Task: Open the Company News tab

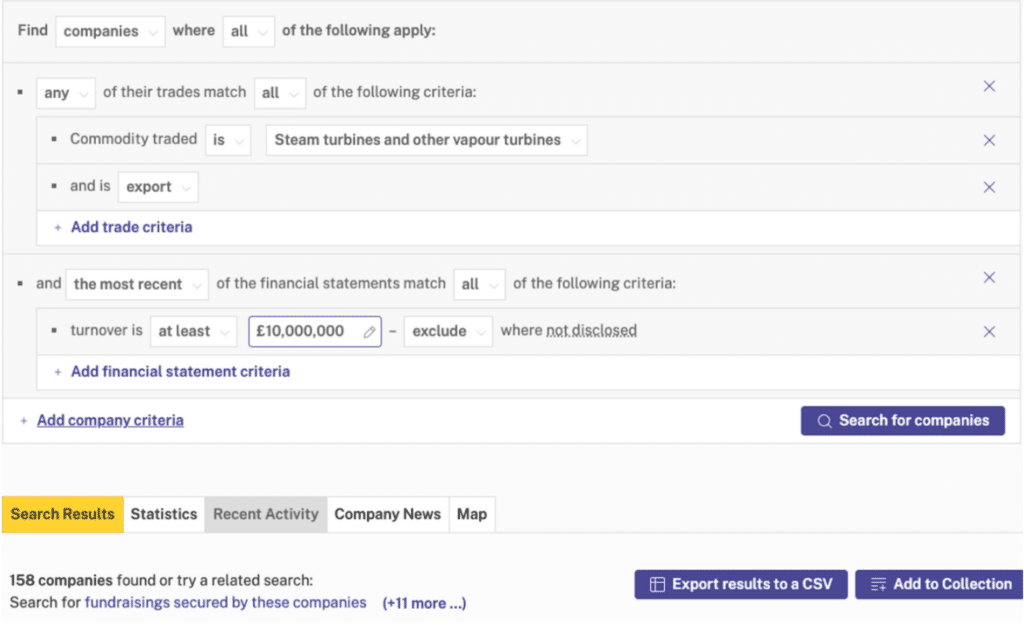Action: click(x=387, y=514)
